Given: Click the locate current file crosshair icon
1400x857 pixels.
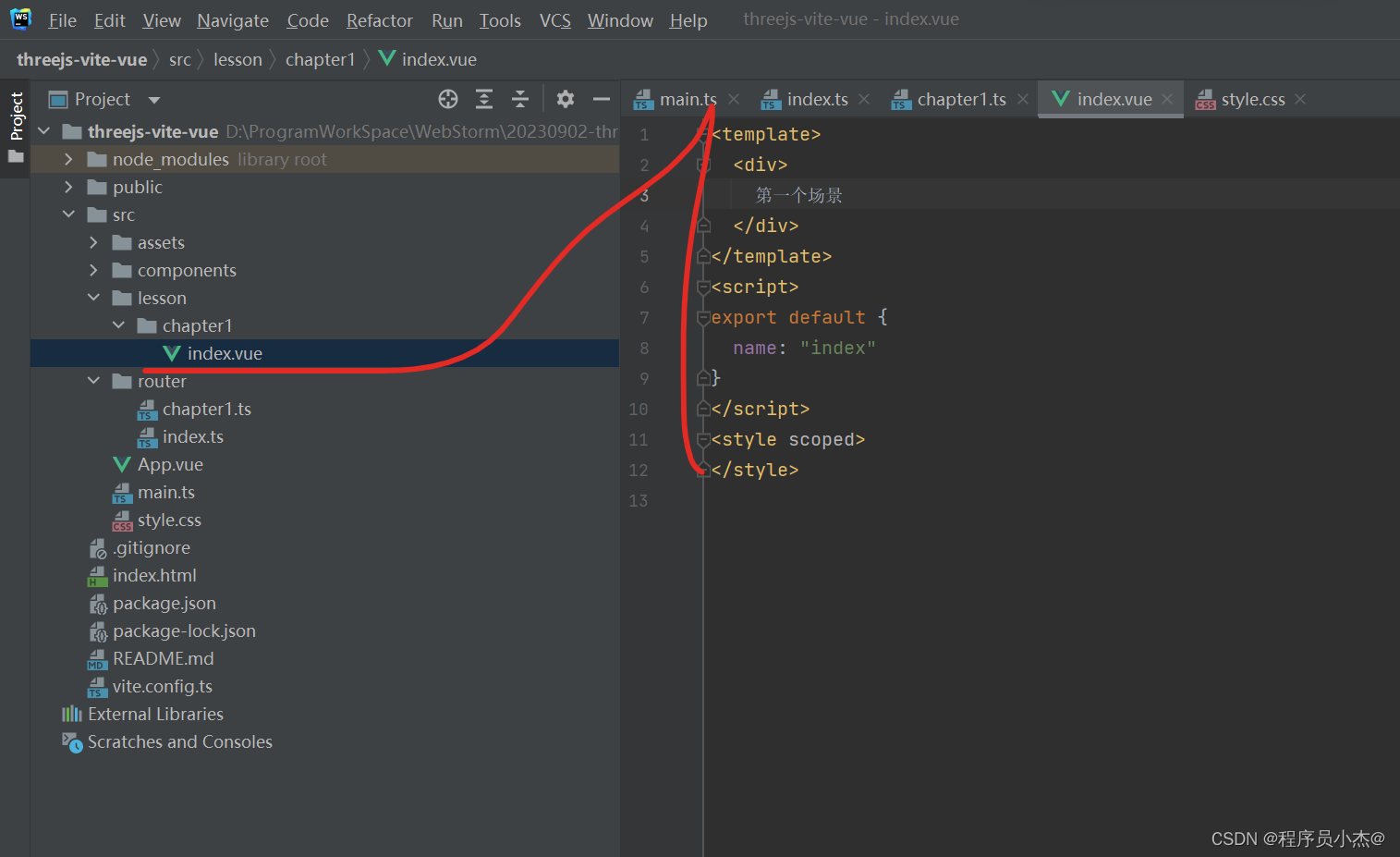Looking at the screenshot, I should (x=448, y=99).
